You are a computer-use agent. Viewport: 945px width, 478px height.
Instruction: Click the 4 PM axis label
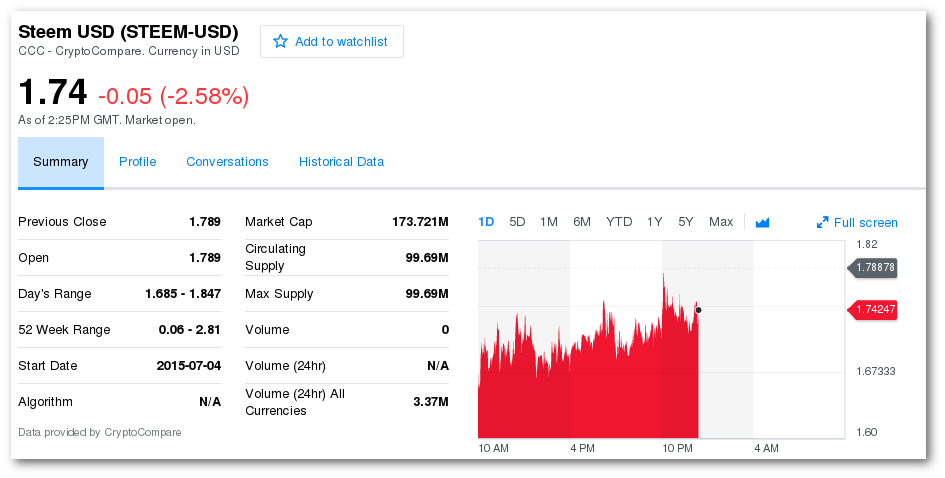point(582,448)
